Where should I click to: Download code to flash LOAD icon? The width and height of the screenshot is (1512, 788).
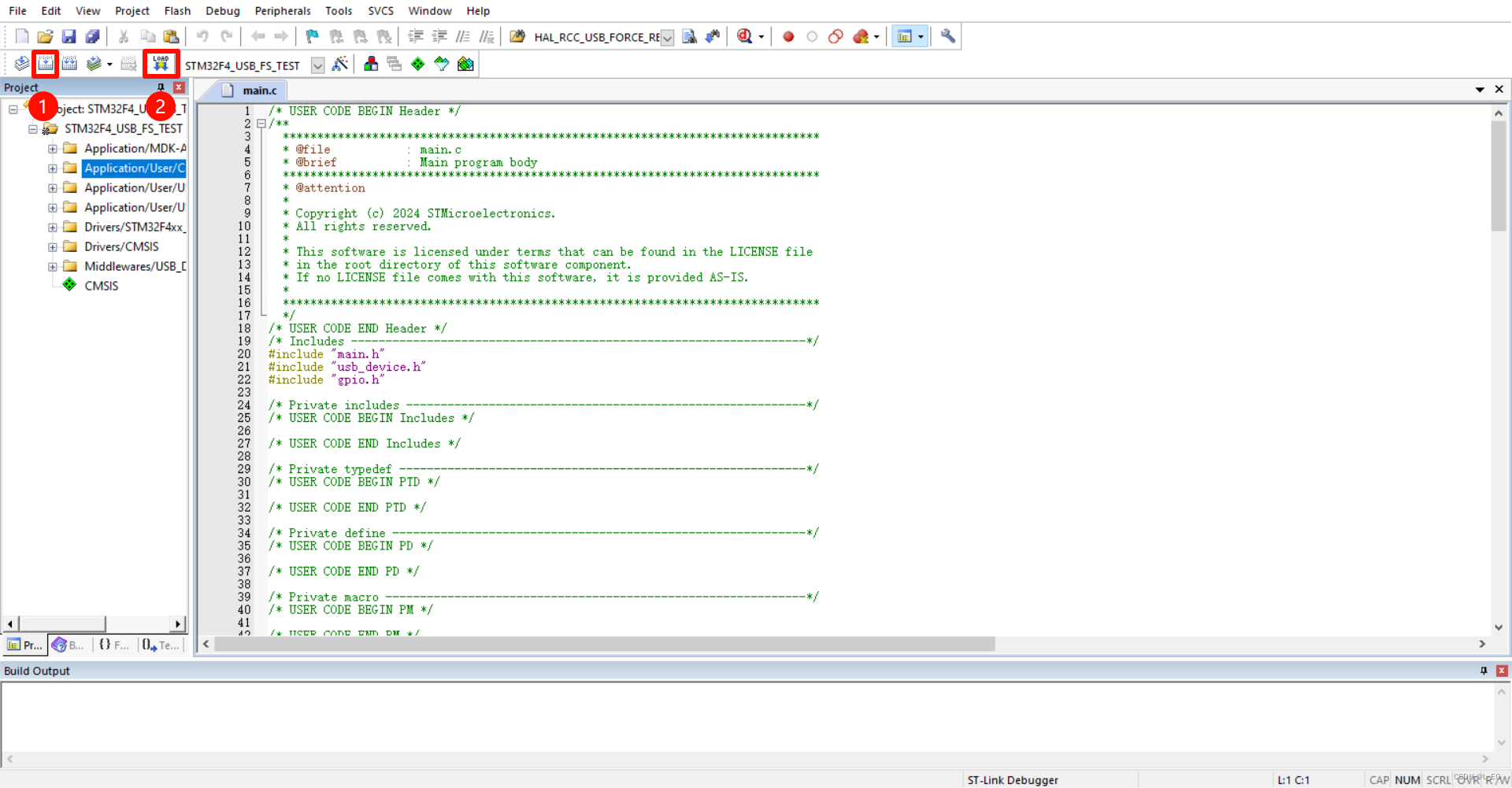pyautogui.click(x=161, y=64)
